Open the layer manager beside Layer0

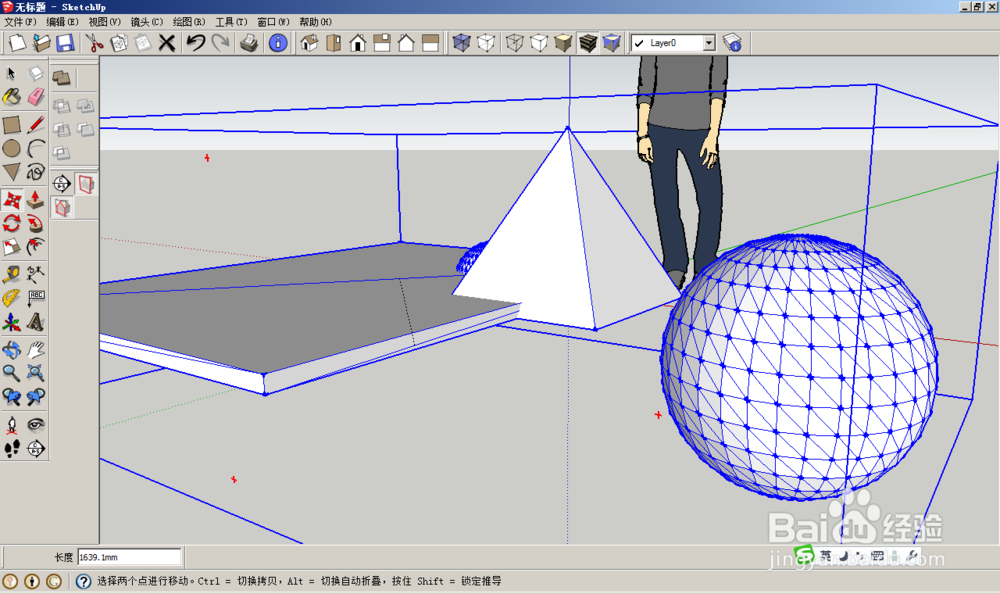coord(733,42)
